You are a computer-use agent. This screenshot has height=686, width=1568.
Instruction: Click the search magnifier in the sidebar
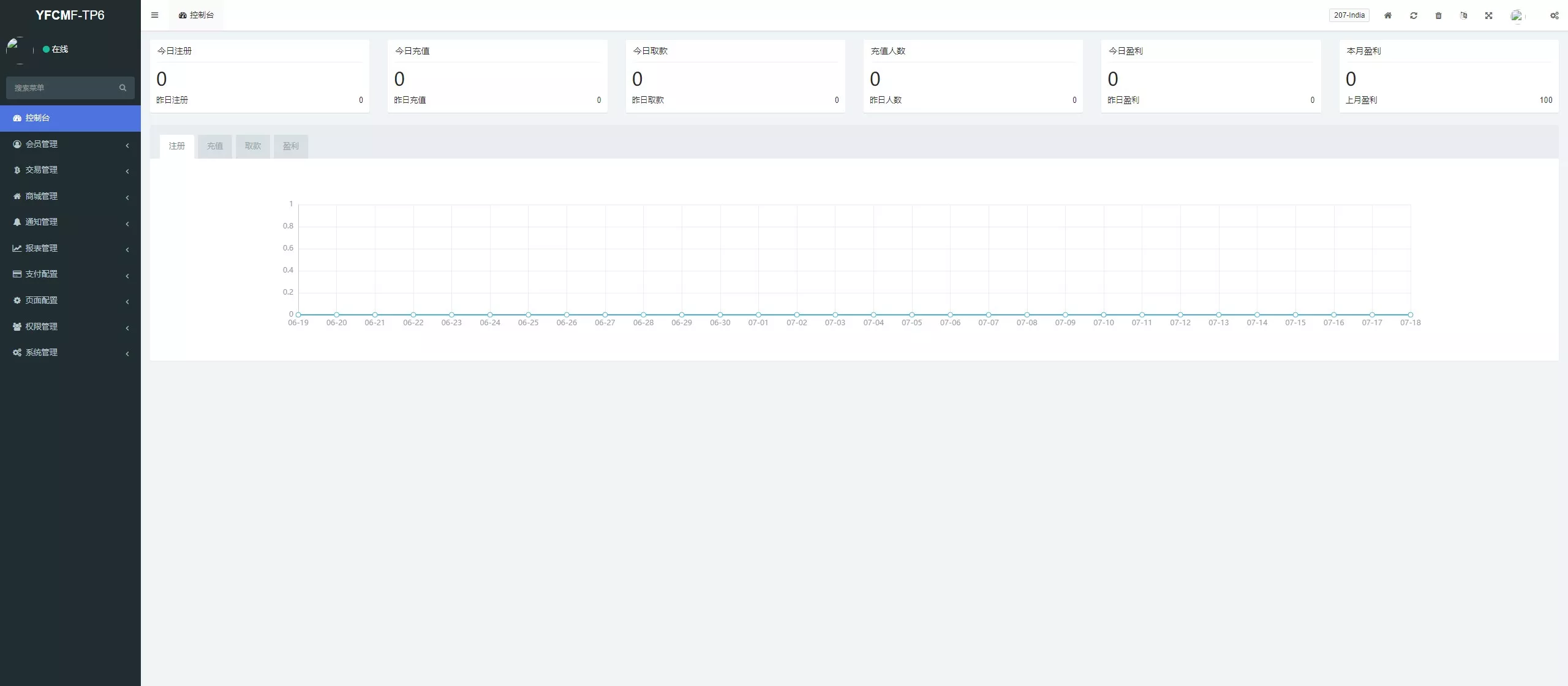tap(123, 88)
